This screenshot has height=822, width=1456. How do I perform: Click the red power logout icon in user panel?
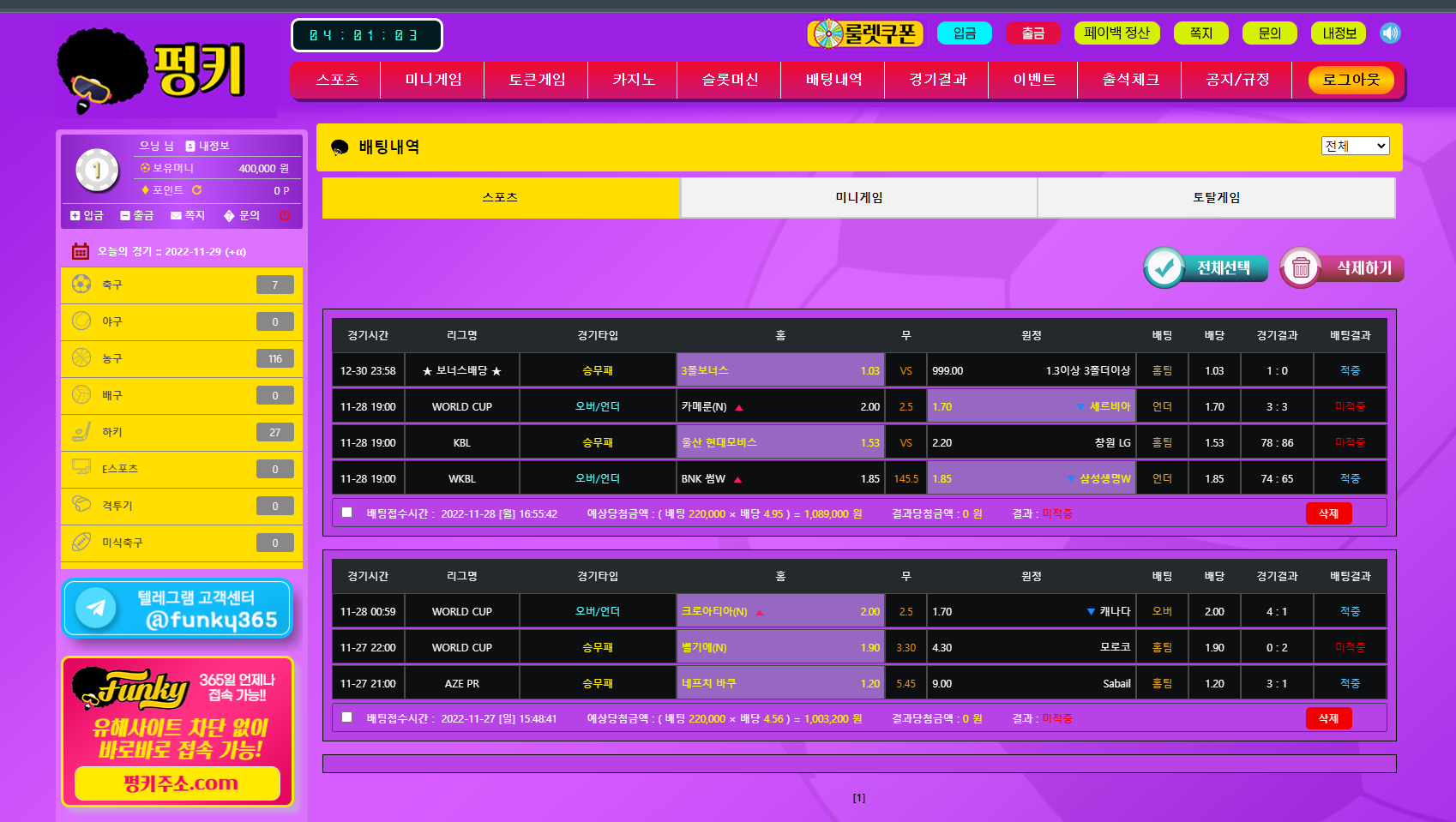[x=285, y=215]
